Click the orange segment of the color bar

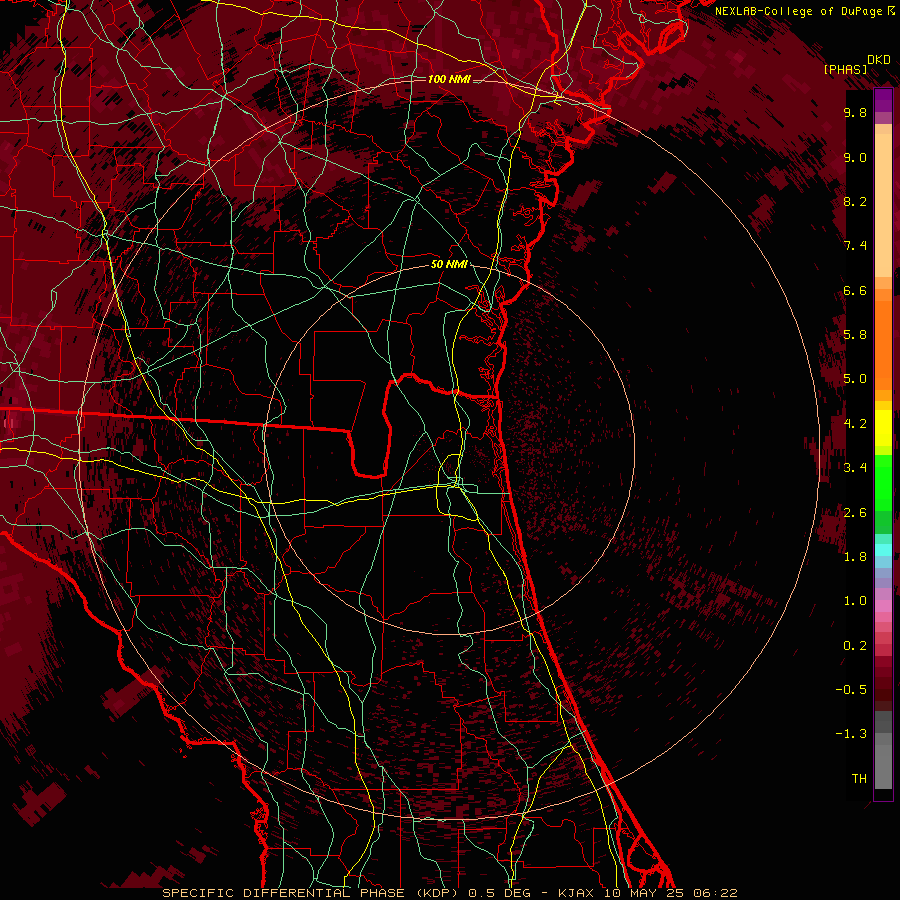tap(883, 344)
